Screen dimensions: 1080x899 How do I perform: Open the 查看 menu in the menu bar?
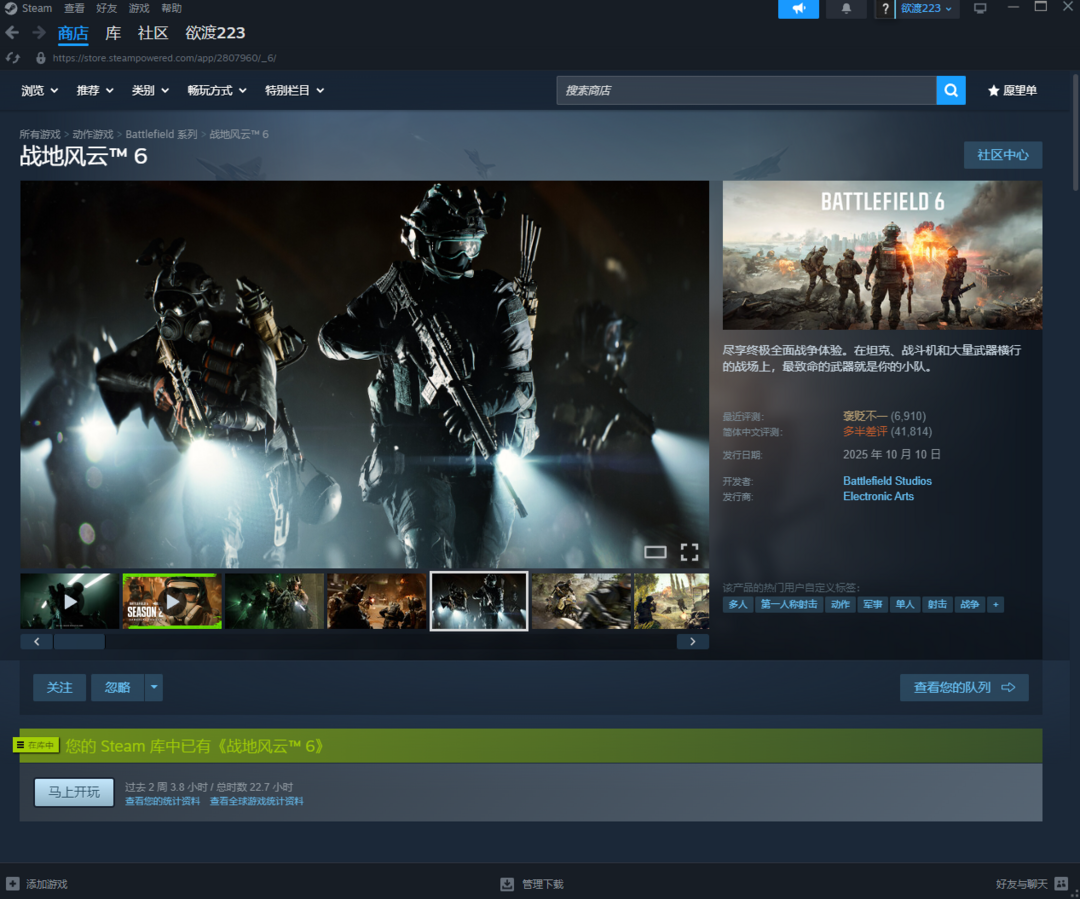click(x=74, y=8)
